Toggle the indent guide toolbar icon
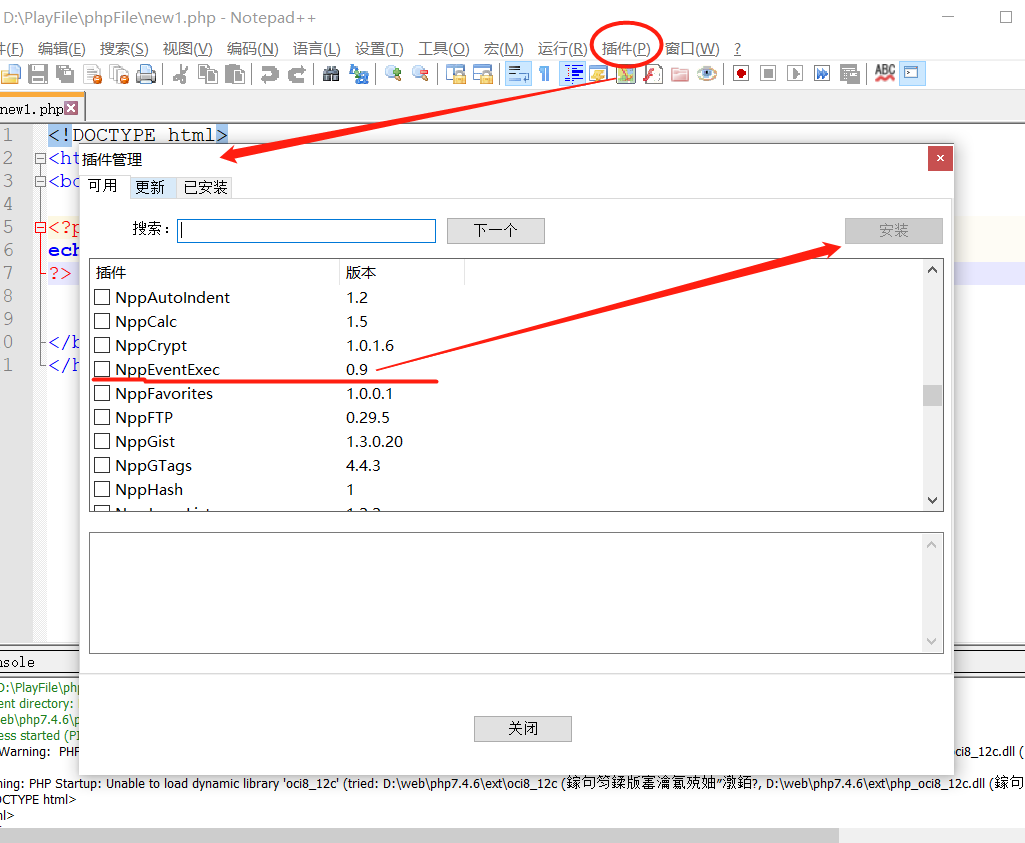The image size is (1025, 843). [x=573, y=74]
